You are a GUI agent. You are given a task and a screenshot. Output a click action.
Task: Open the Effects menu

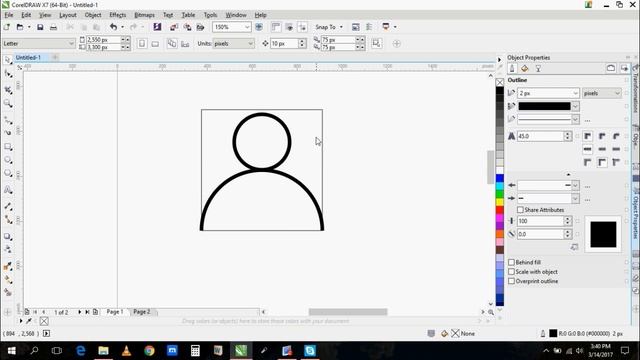pyautogui.click(x=118, y=15)
